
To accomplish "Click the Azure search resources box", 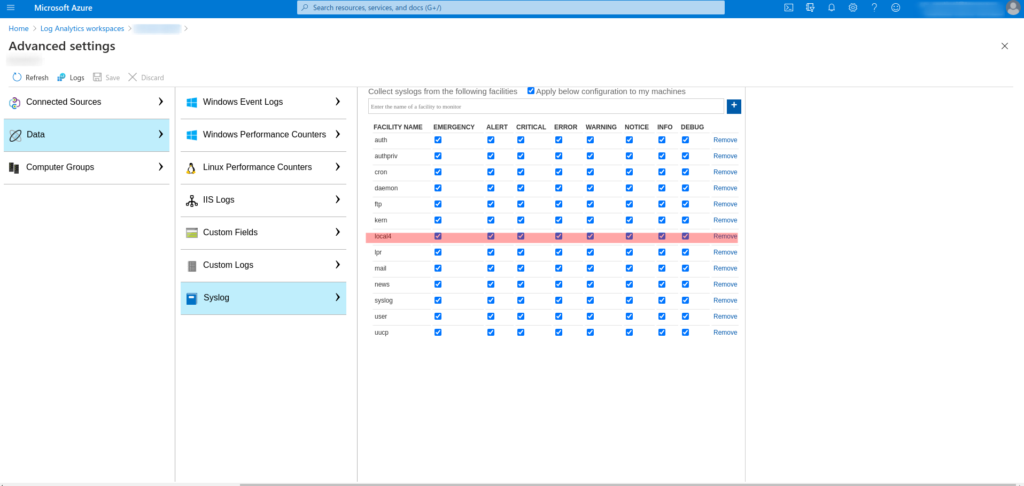I will (x=511, y=8).
